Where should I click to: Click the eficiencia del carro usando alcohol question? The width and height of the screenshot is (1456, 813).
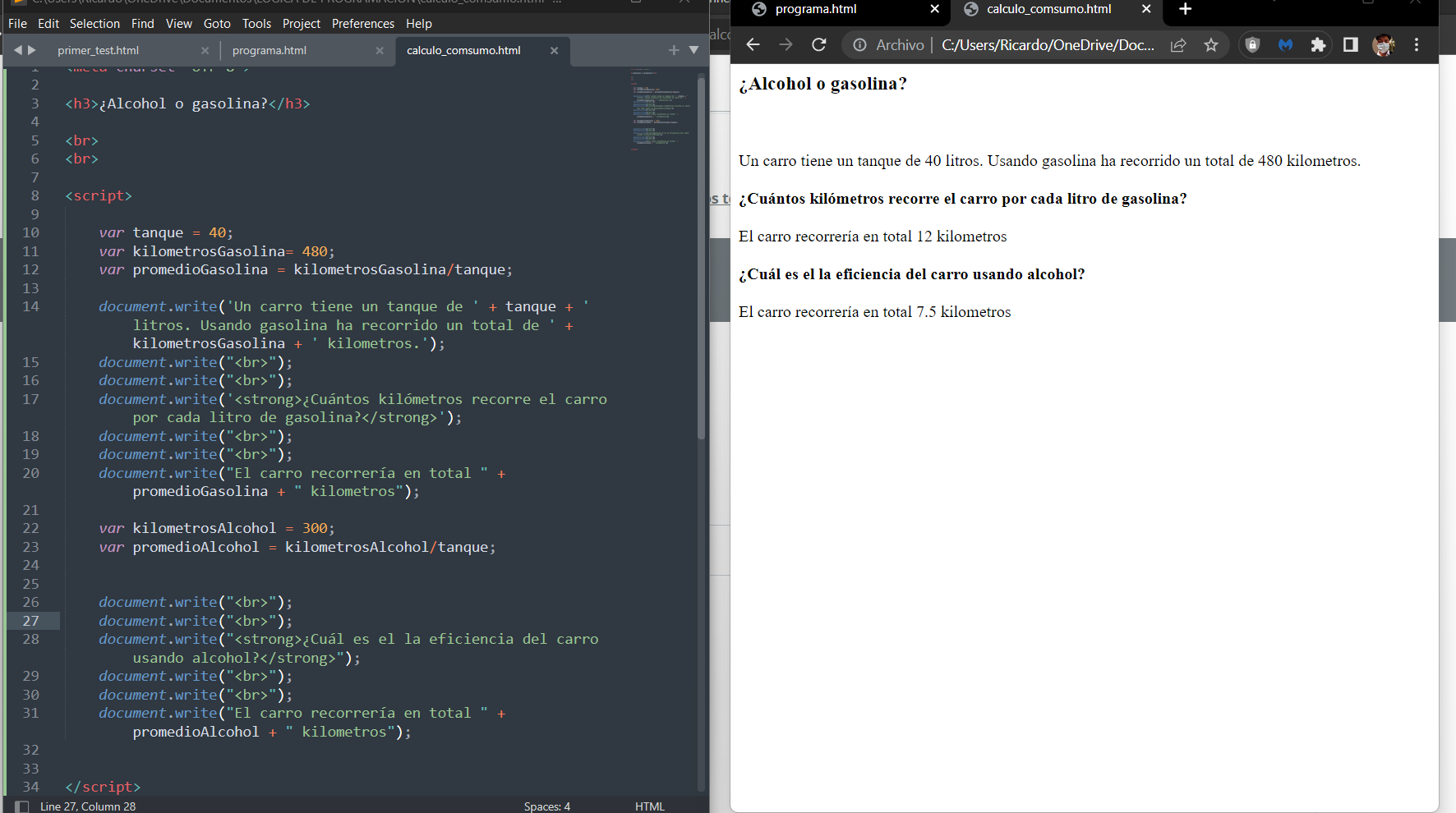(x=911, y=274)
